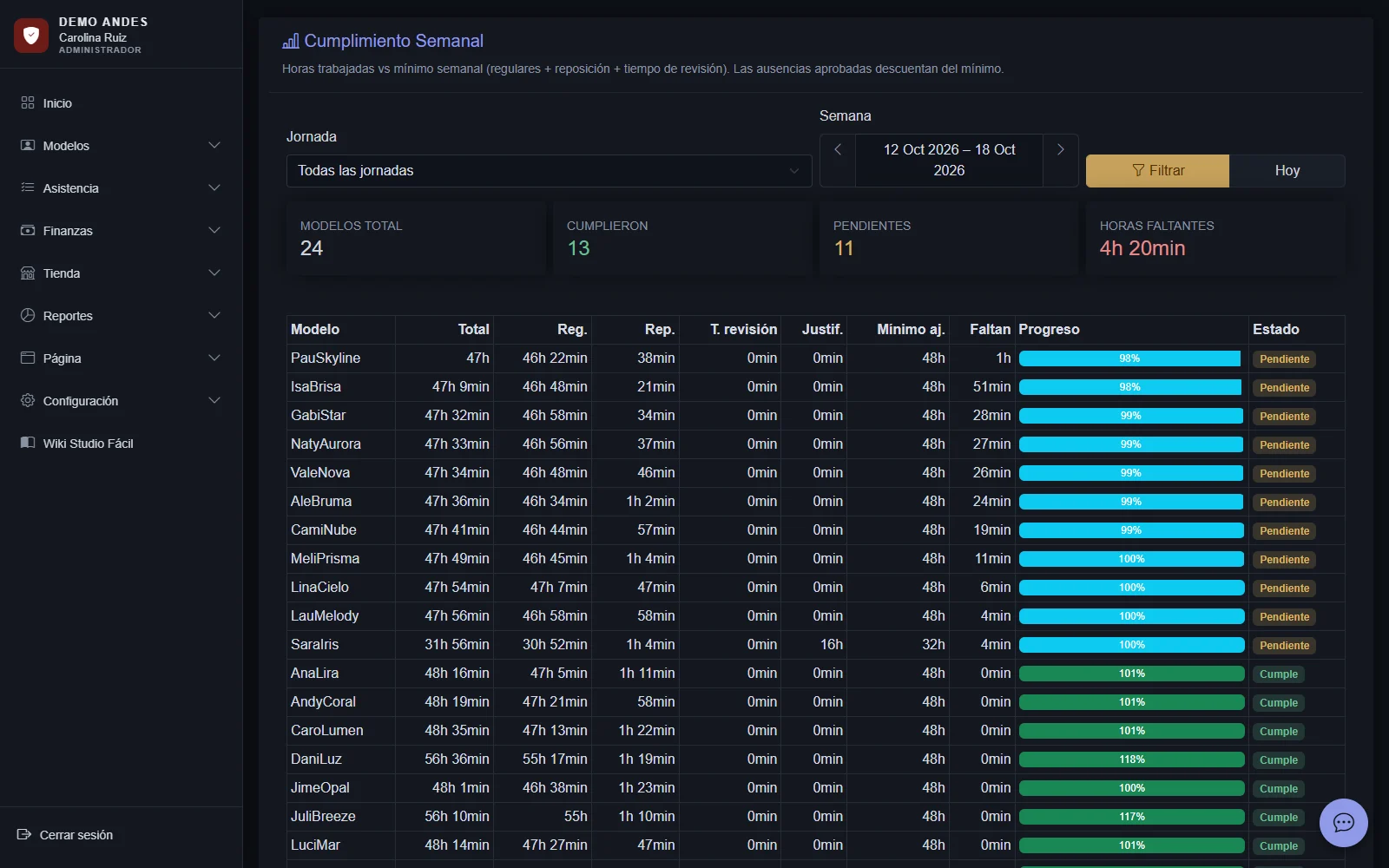Click the week range 12 Oct 2026 – 18 Oct 2026
Image resolution: width=1389 pixels, height=868 pixels.
(949, 160)
